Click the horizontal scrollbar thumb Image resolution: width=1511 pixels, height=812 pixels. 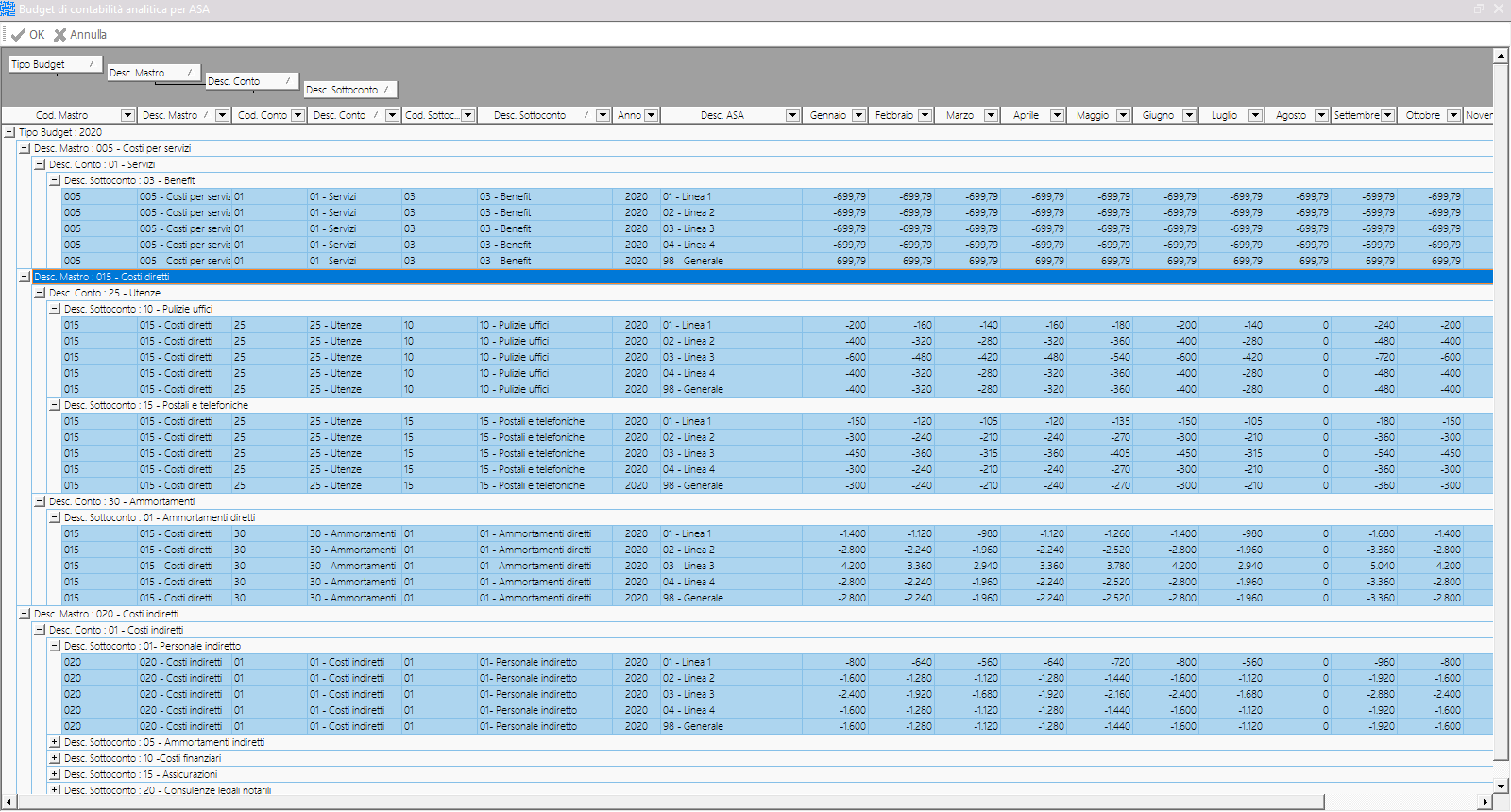tap(671, 802)
